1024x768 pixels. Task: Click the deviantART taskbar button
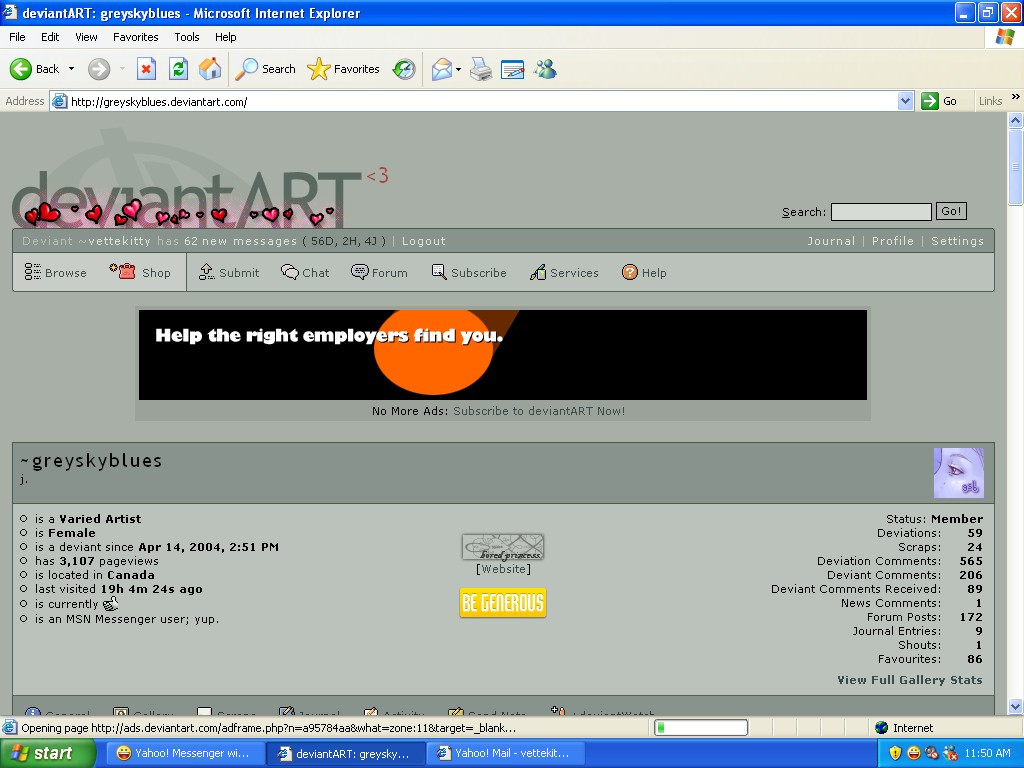tap(346, 753)
